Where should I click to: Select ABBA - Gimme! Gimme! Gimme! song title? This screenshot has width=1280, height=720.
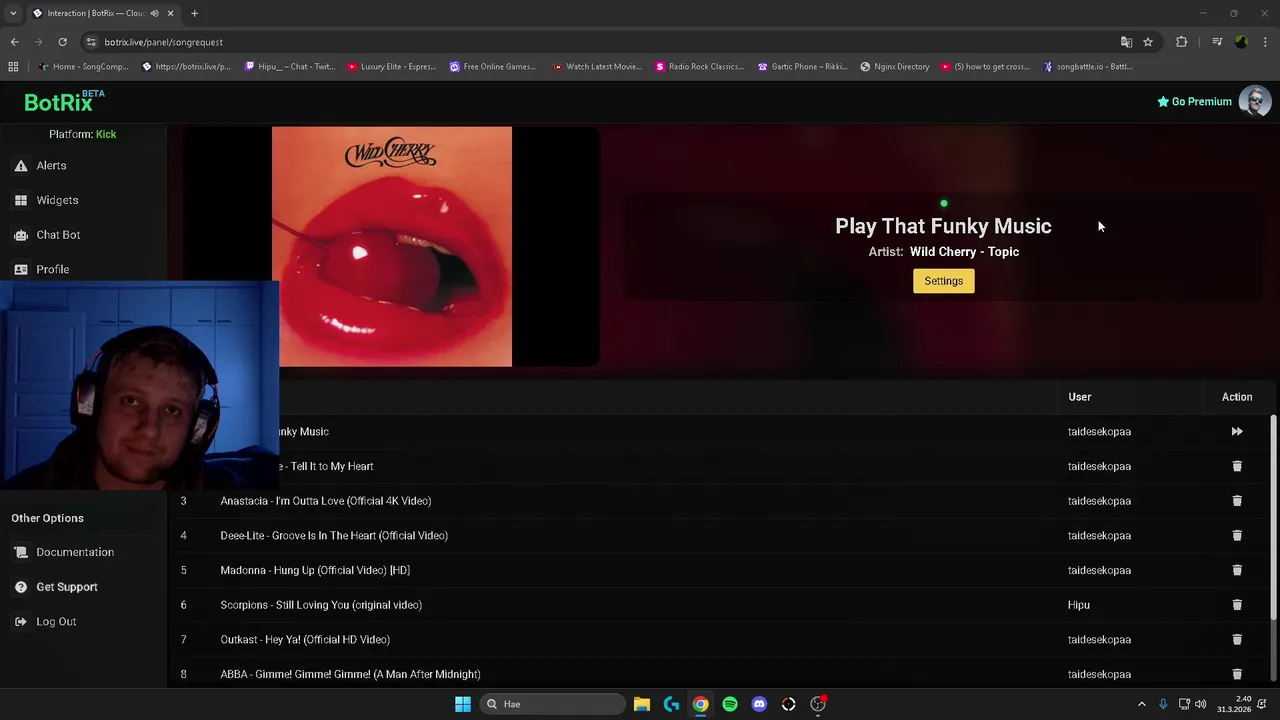click(x=350, y=674)
